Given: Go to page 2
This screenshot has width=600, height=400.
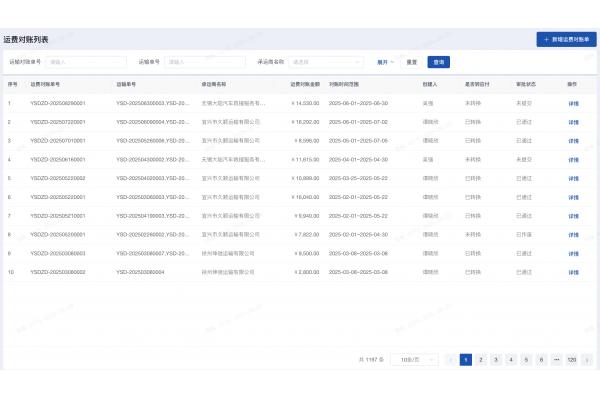Looking at the screenshot, I should point(481,359).
